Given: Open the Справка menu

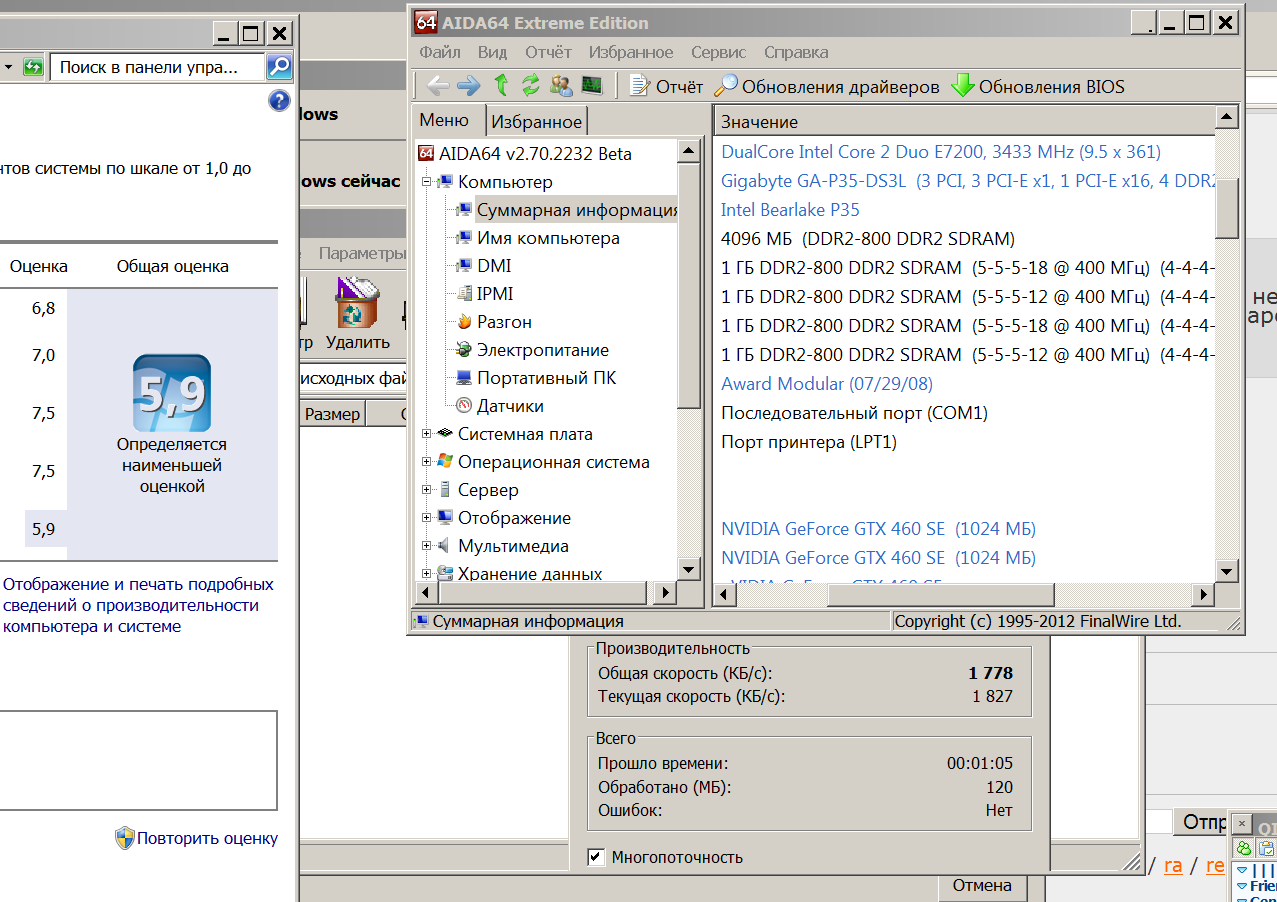Looking at the screenshot, I should click(x=796, y=52).
